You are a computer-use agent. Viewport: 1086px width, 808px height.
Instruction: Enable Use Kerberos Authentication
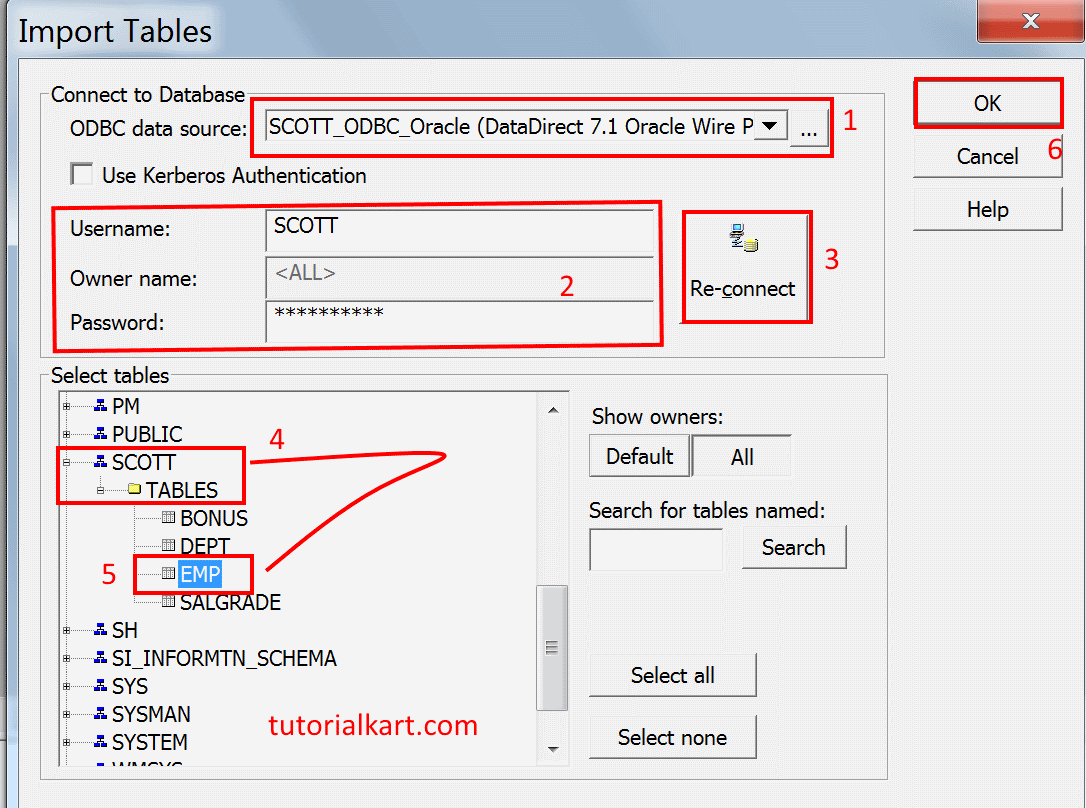click(82, 174)
